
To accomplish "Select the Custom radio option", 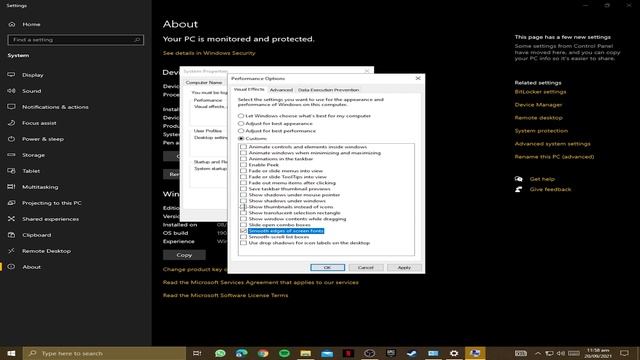I will (241, 139).
